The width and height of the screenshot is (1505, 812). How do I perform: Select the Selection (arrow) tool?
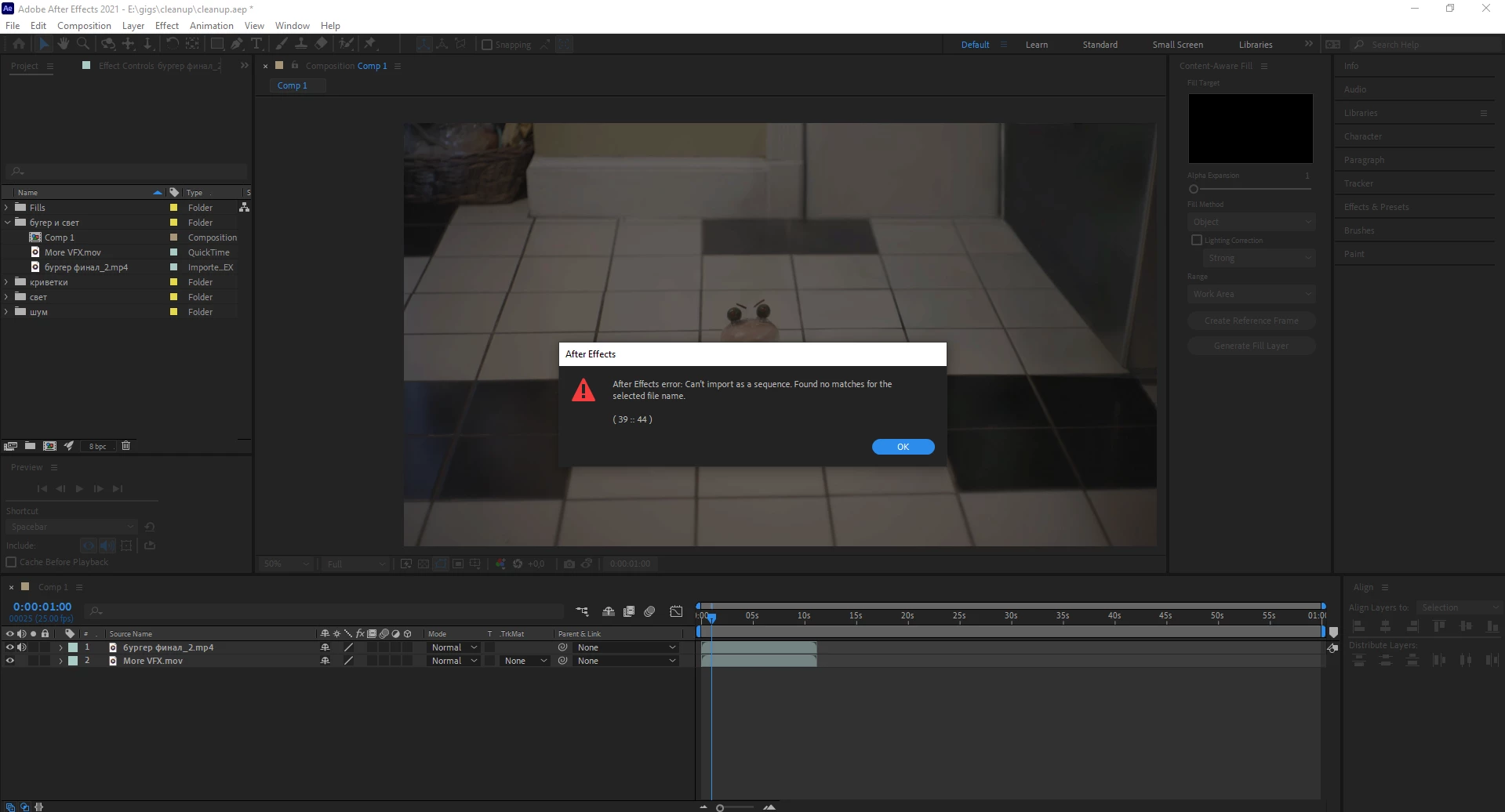[44, 45]
